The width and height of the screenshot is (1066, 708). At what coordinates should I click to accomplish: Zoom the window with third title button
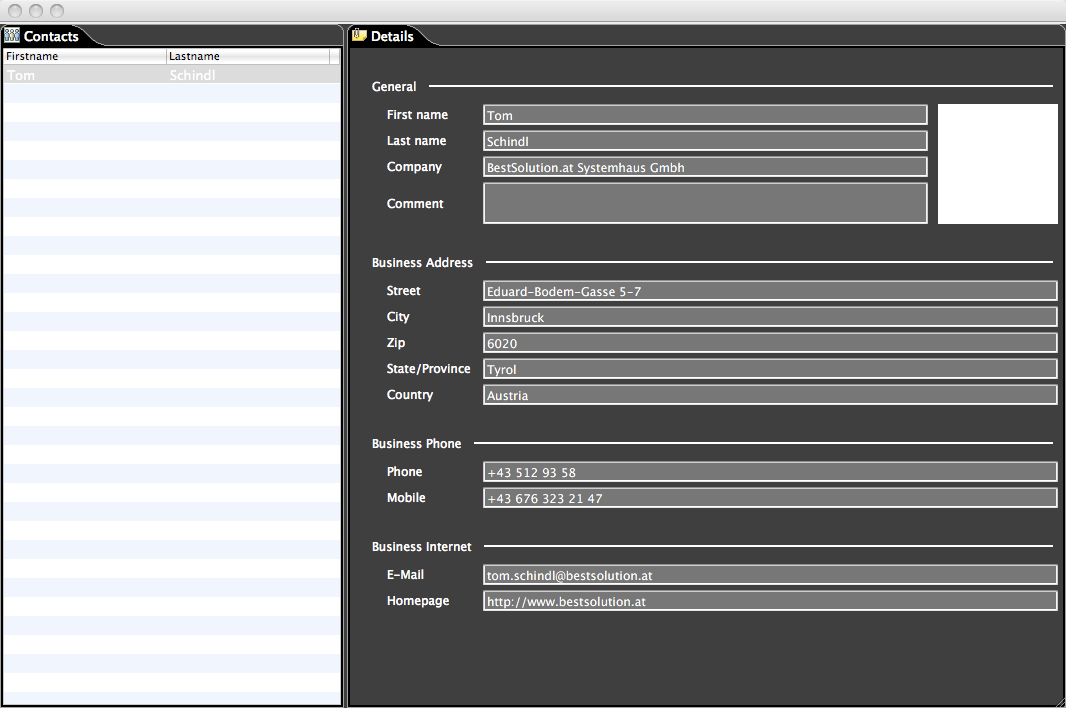click(x=57, y=10)
